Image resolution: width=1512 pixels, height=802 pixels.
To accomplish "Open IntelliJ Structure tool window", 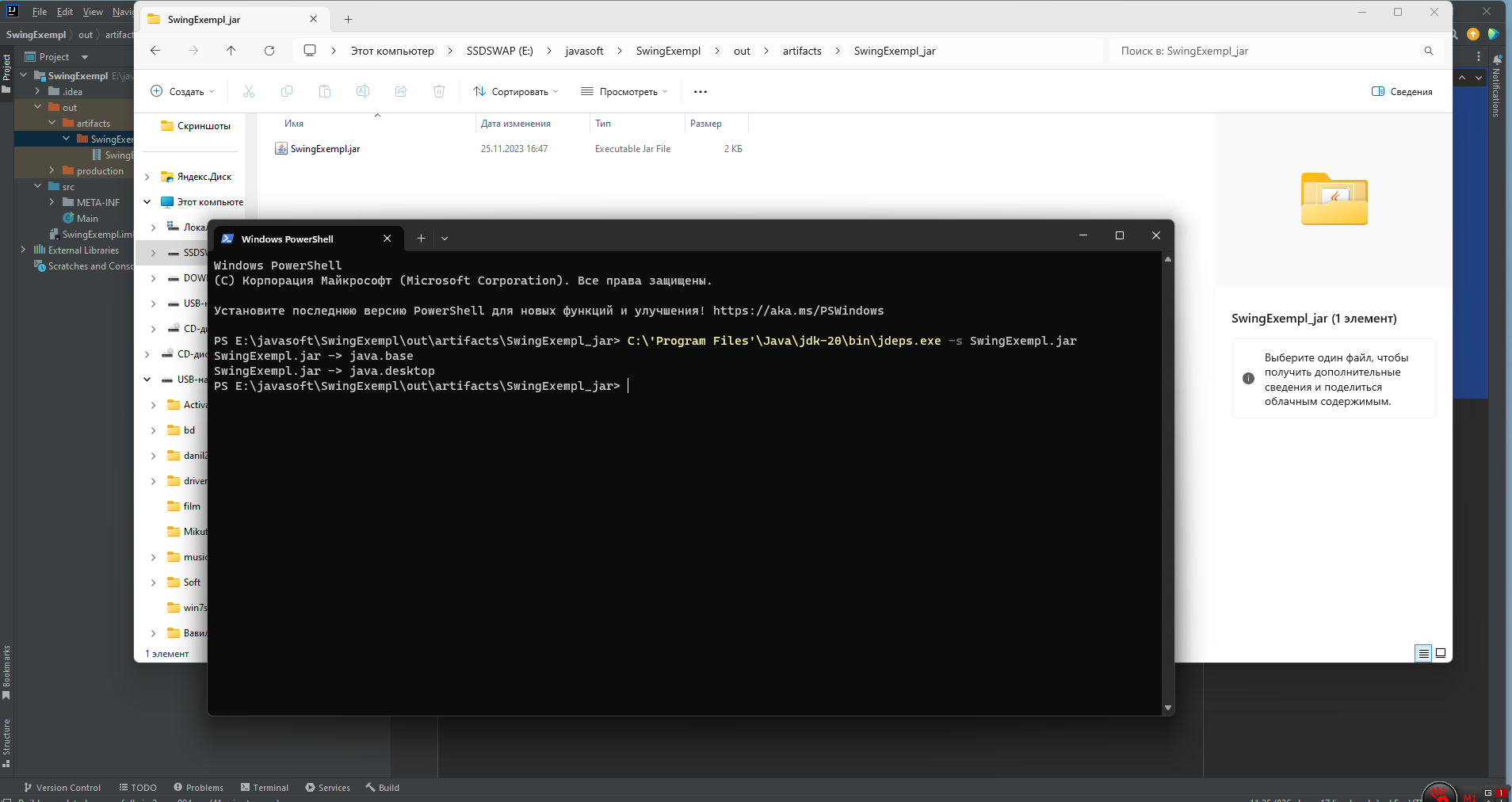I will pos(6,743).
